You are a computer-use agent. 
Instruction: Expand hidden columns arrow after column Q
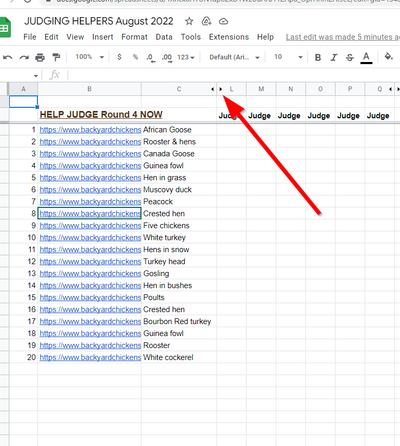coord(390,89)
